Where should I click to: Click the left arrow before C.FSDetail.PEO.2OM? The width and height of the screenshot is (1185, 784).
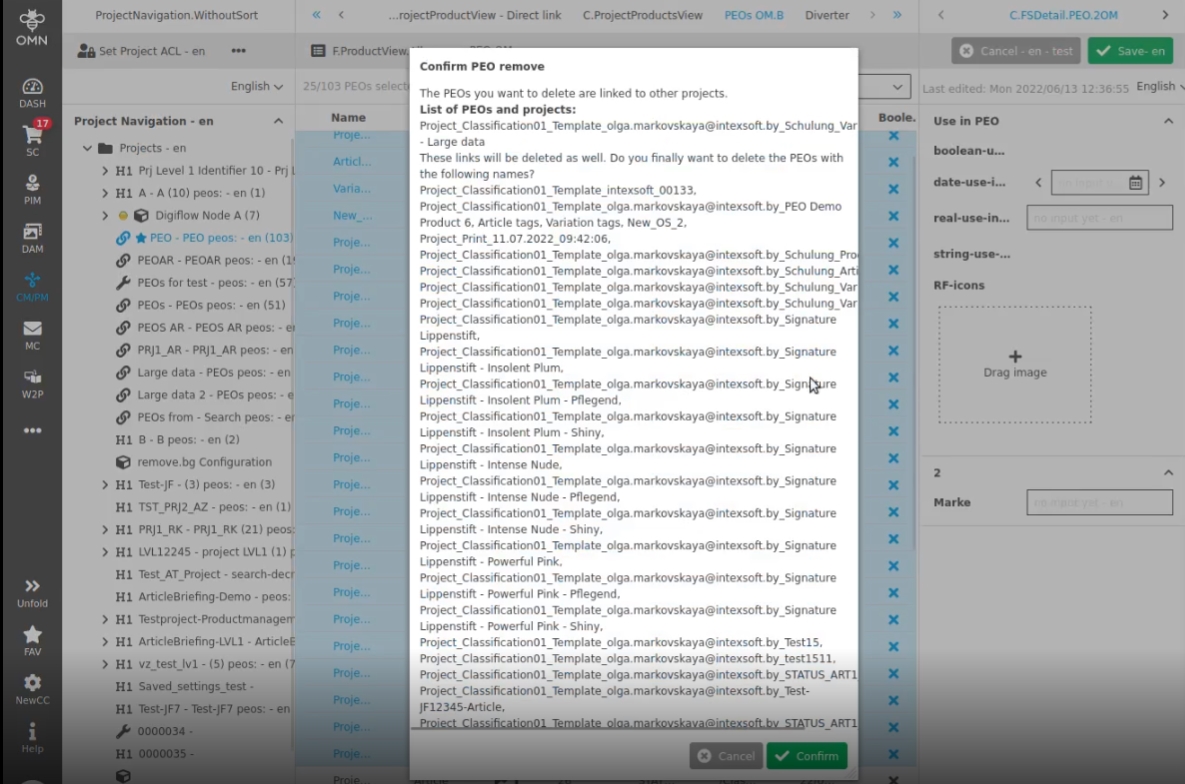(941, 14)
